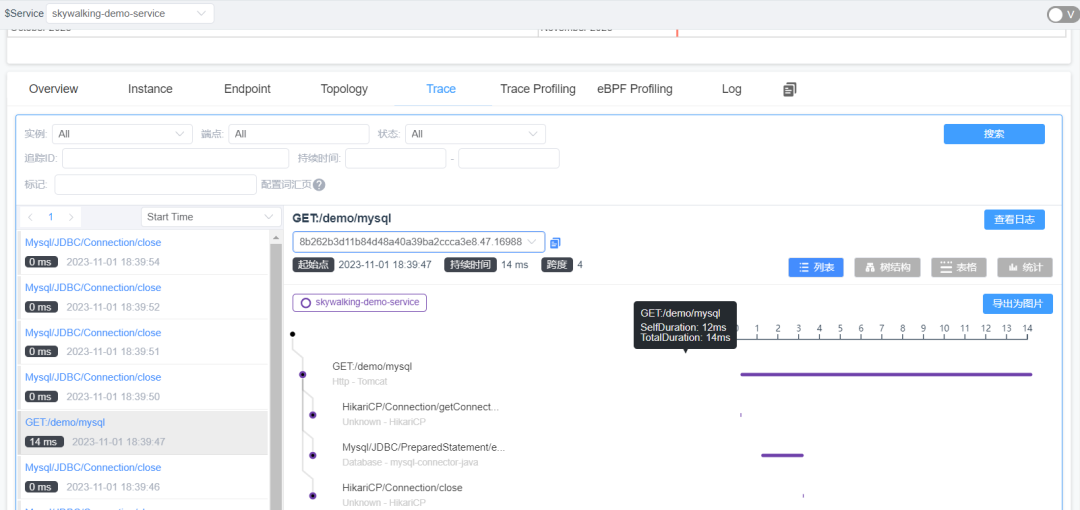Select the 表格 table view button
This screenshot has width=1080, height=510.
pos(959,267)
